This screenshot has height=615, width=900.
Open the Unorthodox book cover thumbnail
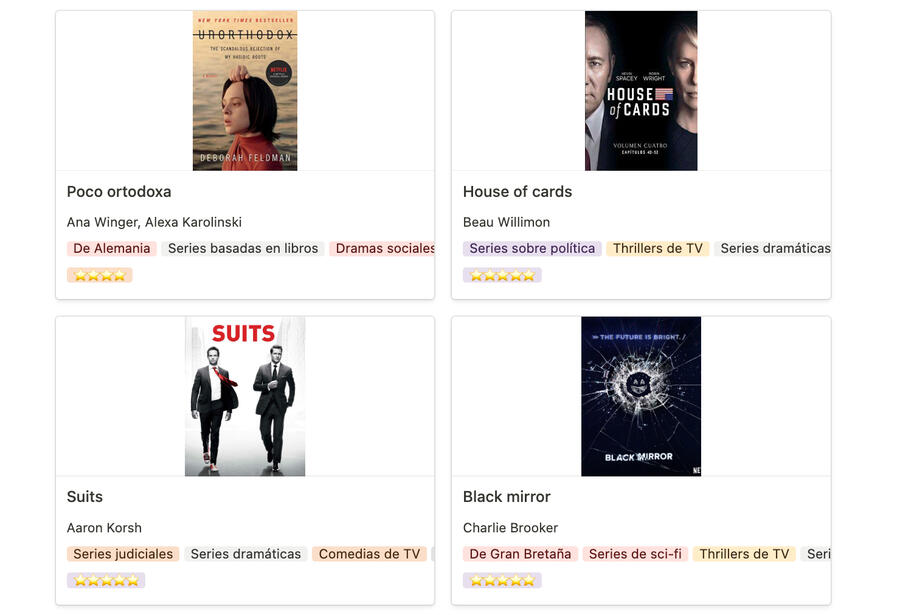tap(245, 91)
